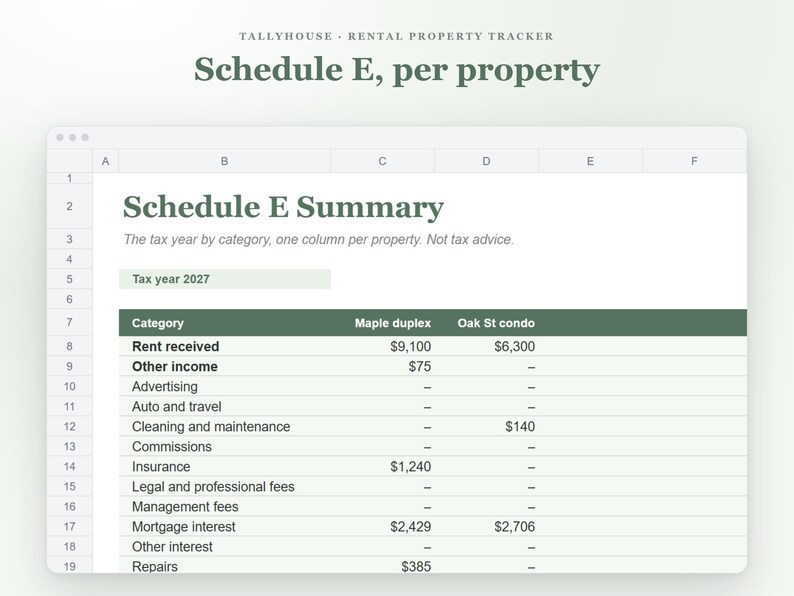The height and width of the screenshot is (596, 794).
Task: Select the Repairs row label
Action: 154,567
